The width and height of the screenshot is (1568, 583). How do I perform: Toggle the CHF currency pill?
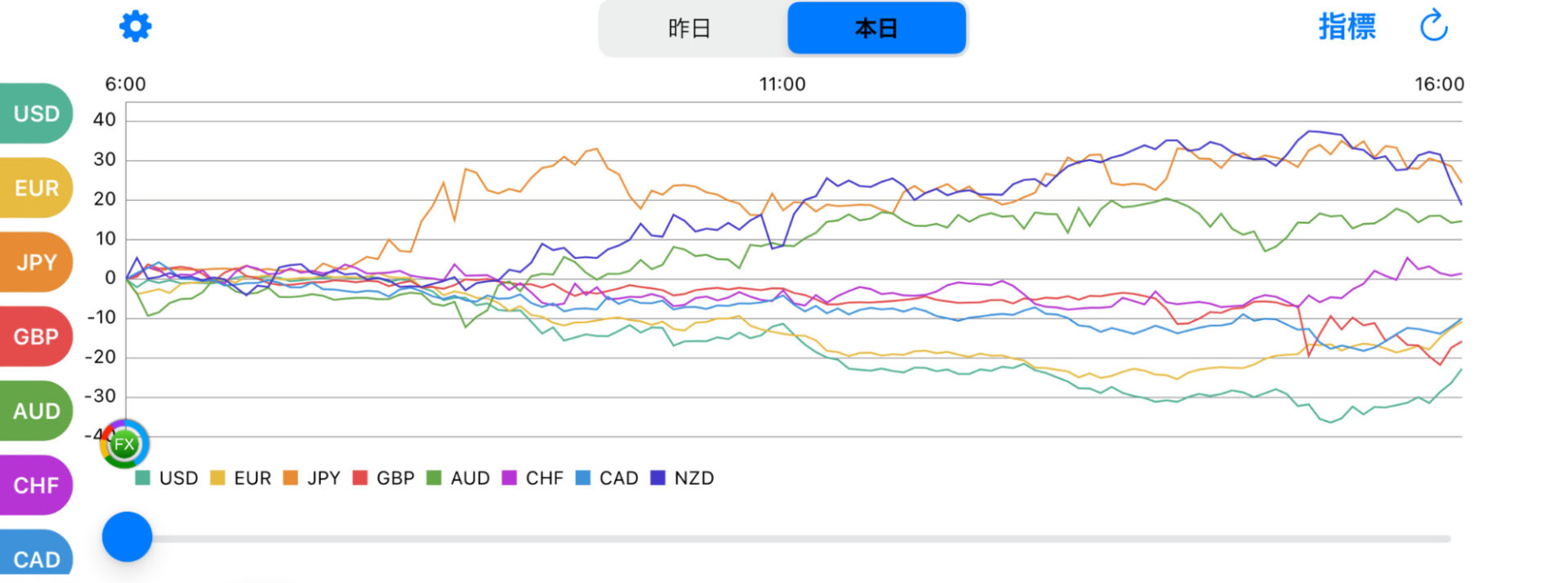point(36,485)
